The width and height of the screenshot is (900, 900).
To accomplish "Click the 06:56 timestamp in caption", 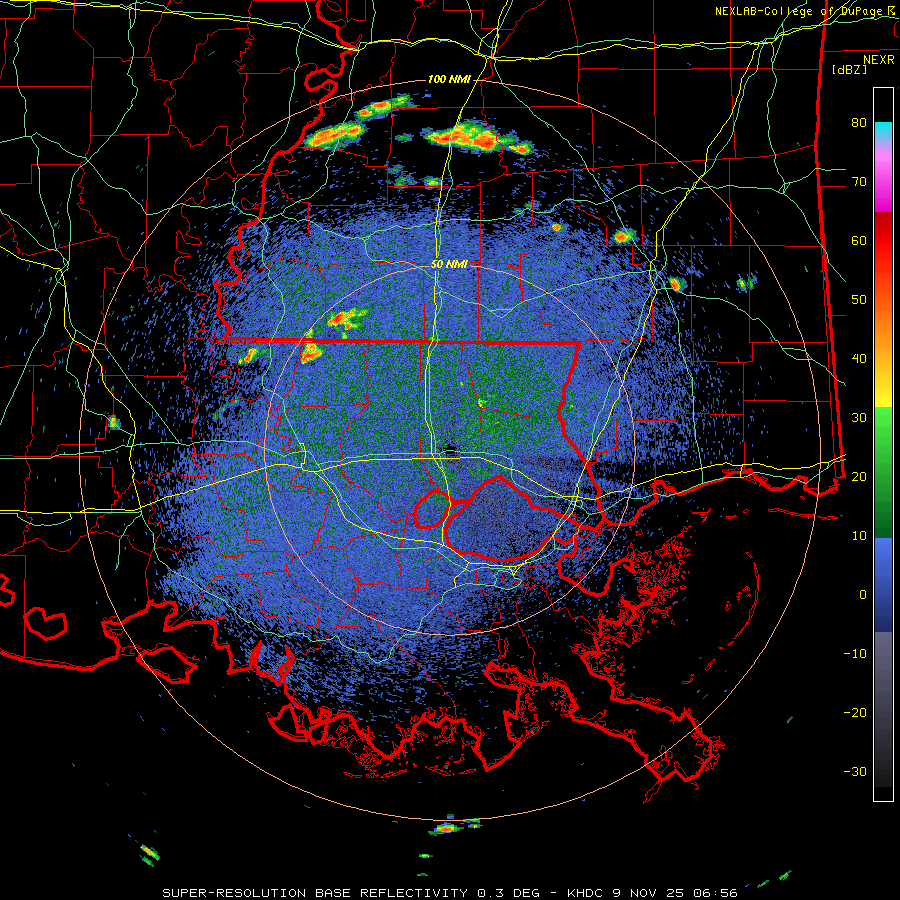I will (714, 893).
